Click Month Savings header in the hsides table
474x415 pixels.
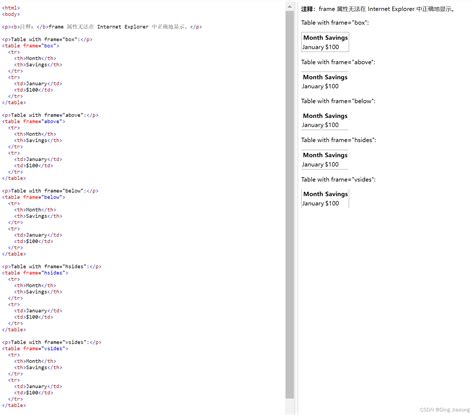(325, 155)
